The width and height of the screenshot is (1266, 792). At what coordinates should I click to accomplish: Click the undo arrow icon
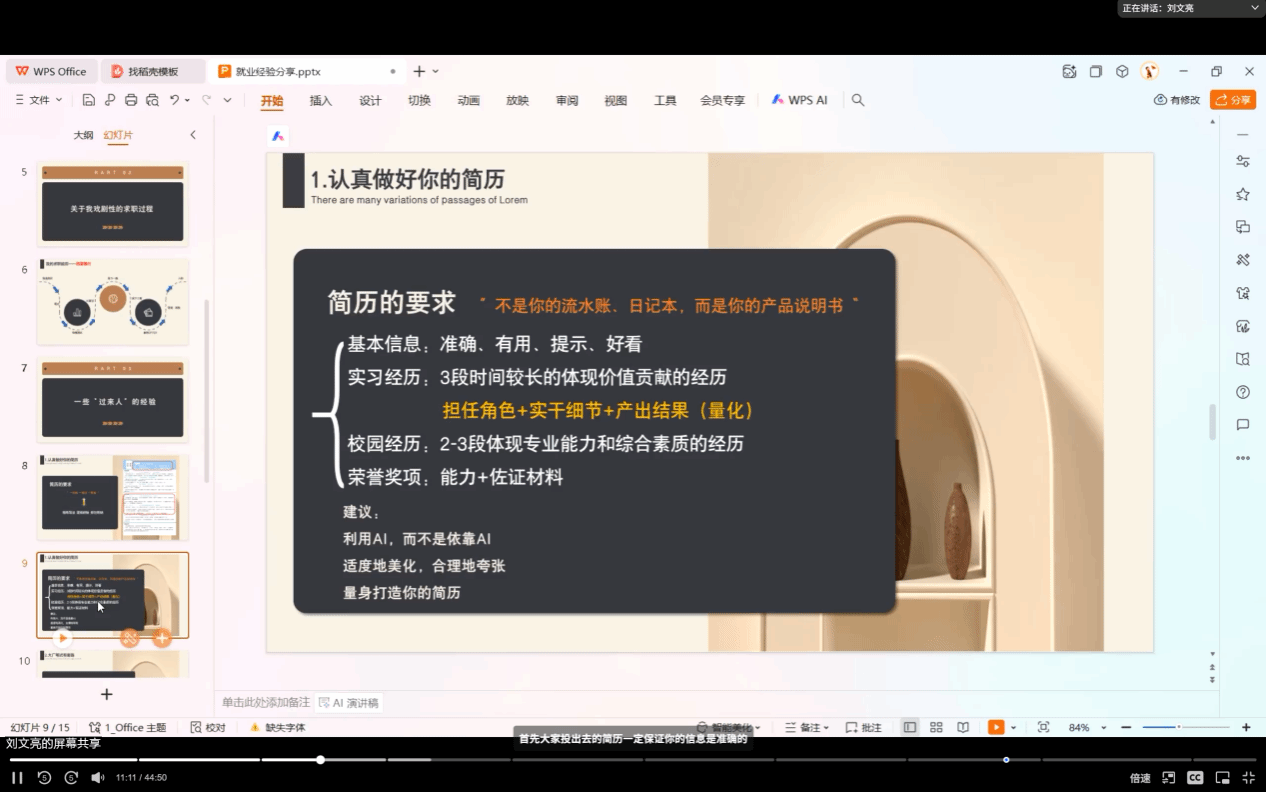pos(175,100)
